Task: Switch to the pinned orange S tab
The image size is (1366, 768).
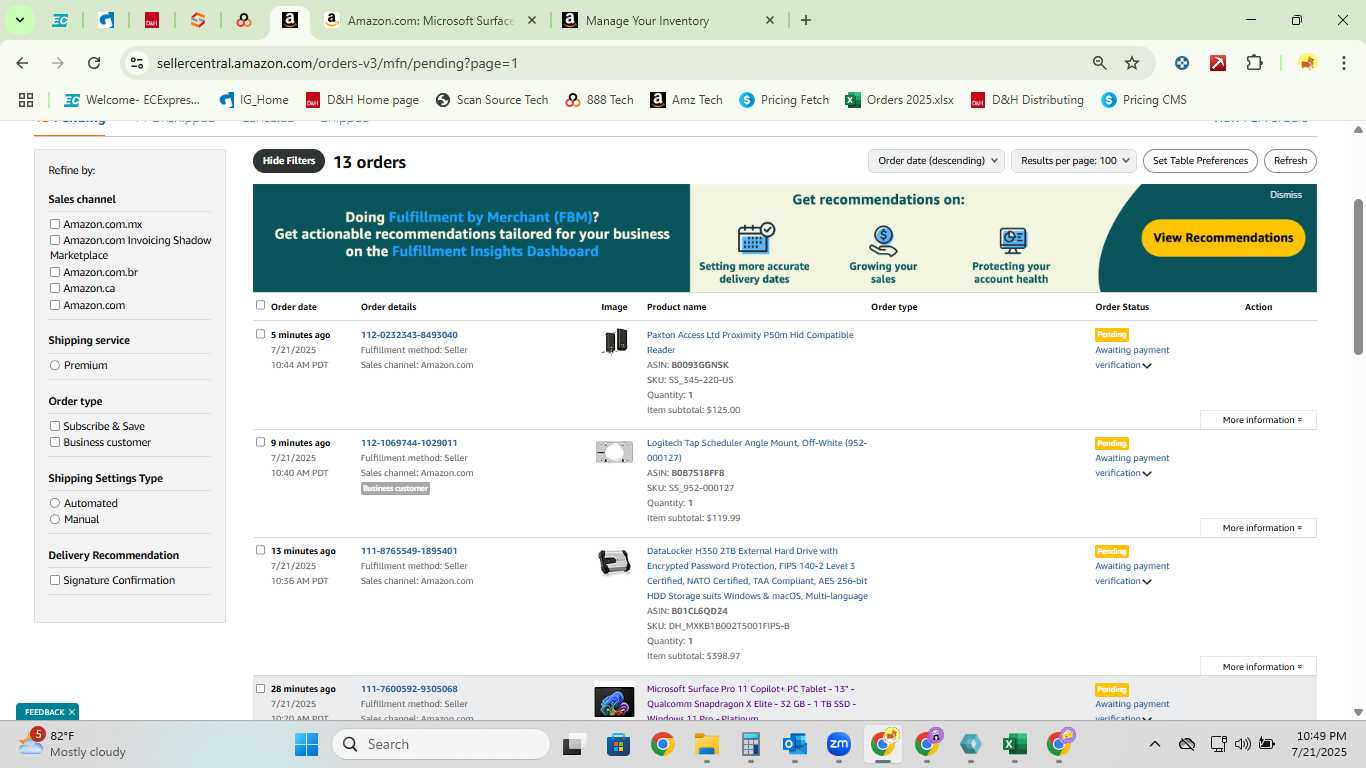Action: [x=198, y=20]
